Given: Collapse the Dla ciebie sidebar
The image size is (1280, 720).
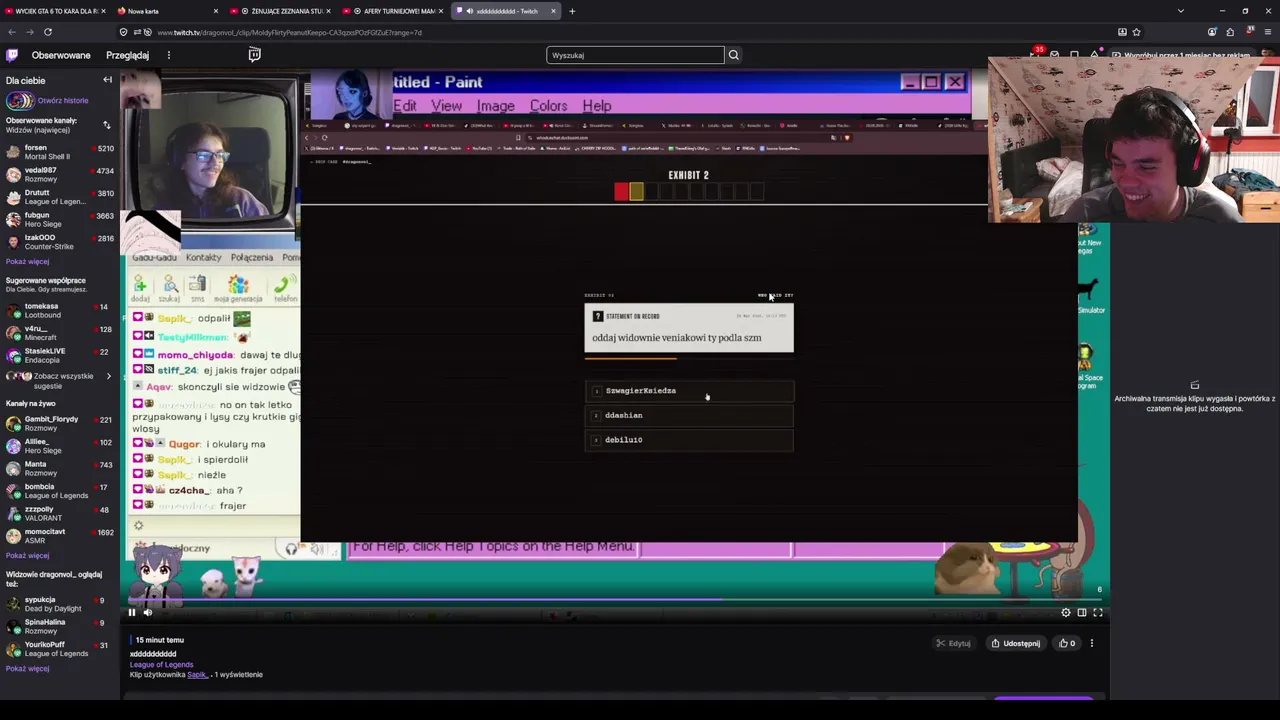Looking at the screenshot, I should coord(107,80).
